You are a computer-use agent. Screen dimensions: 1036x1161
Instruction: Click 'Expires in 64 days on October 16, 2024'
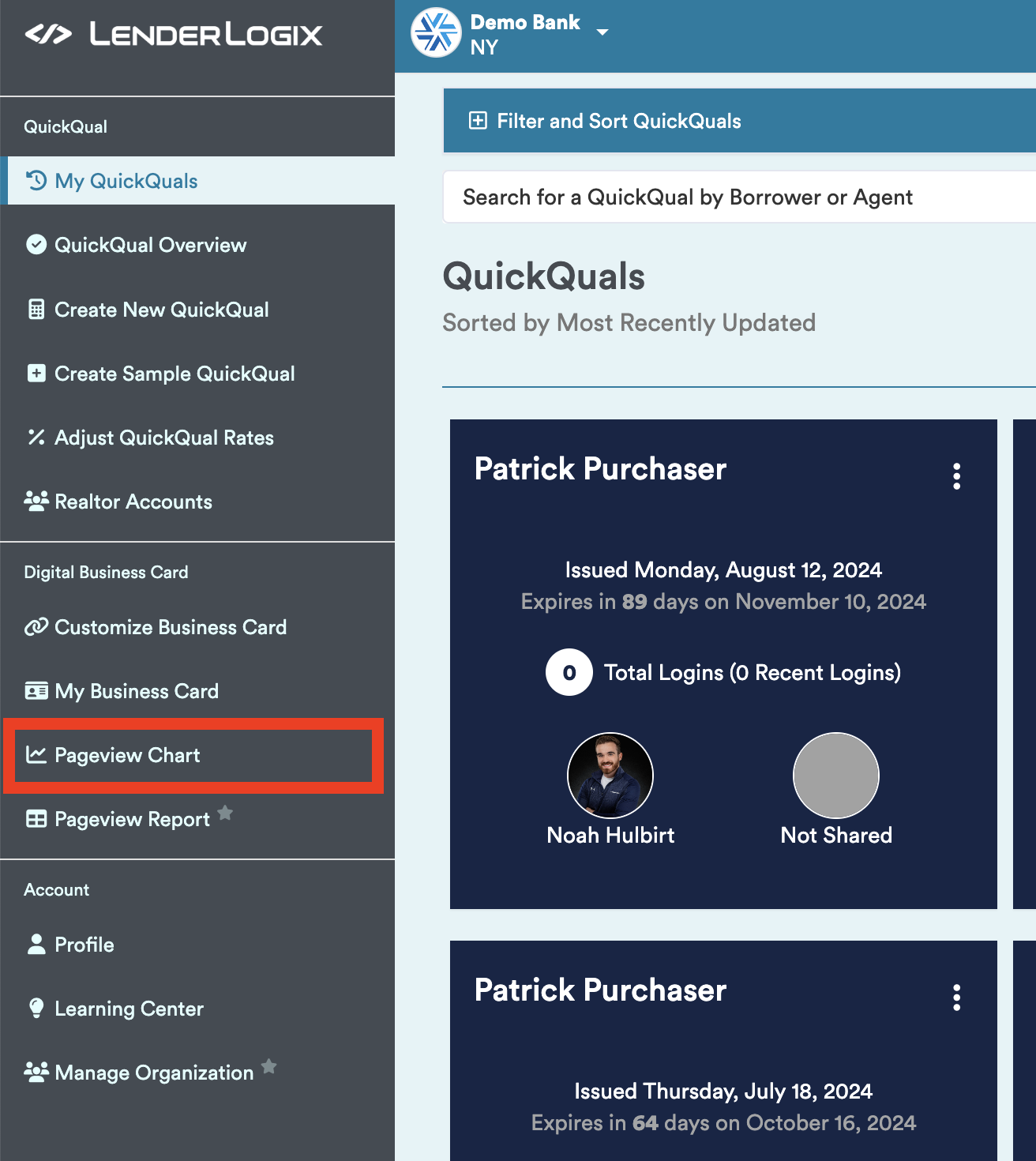(723, 1123)
